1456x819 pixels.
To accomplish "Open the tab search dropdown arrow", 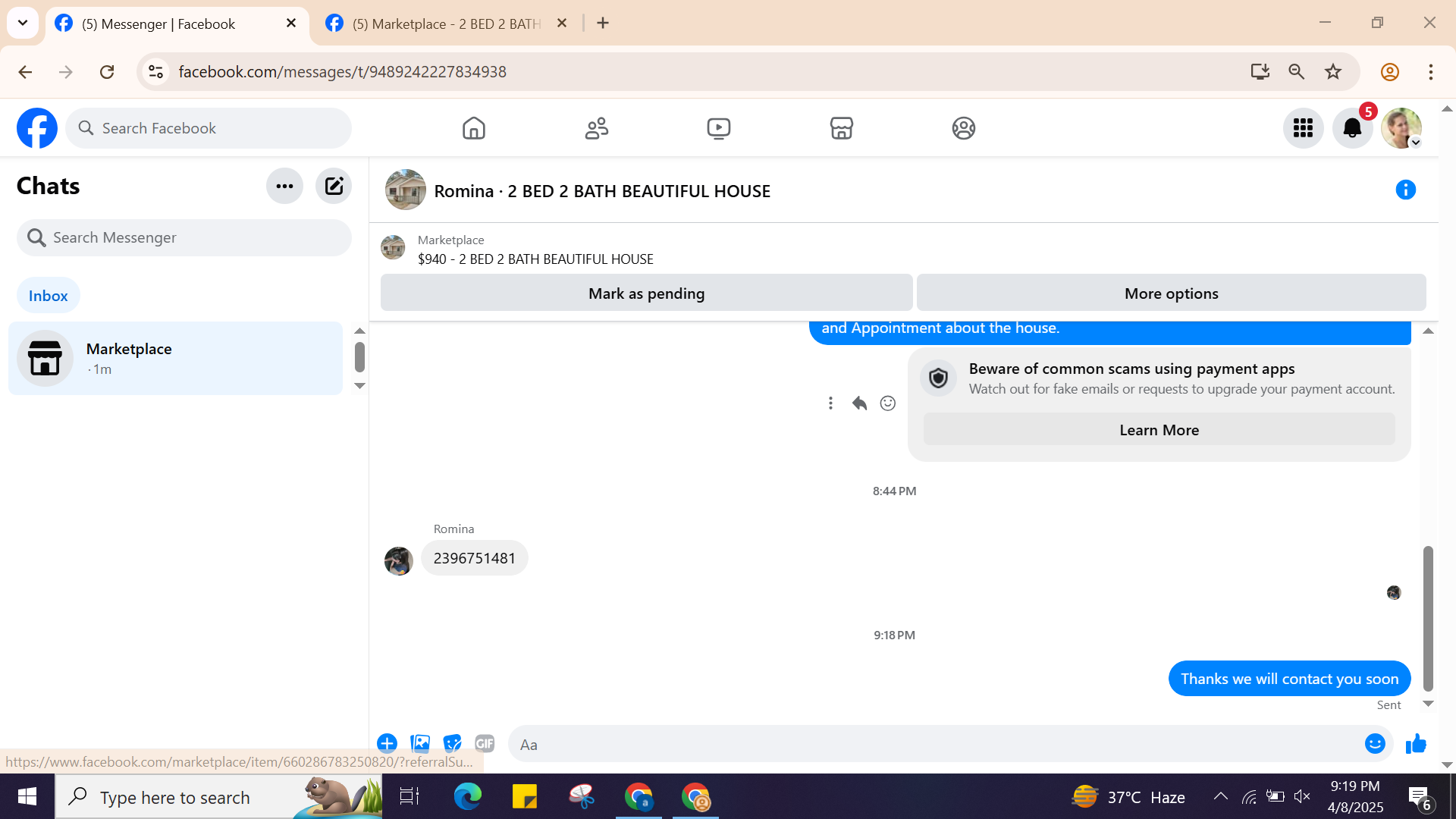I will pos(23,23).
